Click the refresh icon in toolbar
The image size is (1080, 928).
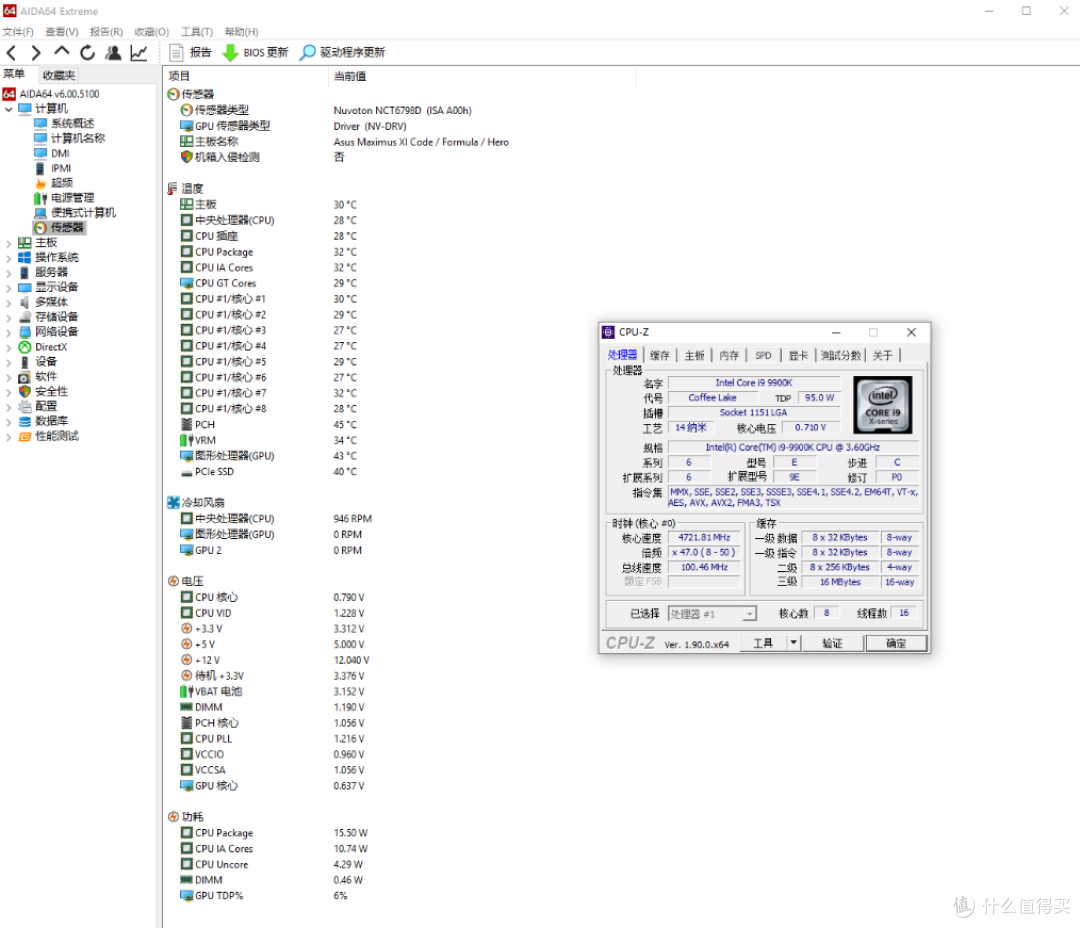(87, 52)
